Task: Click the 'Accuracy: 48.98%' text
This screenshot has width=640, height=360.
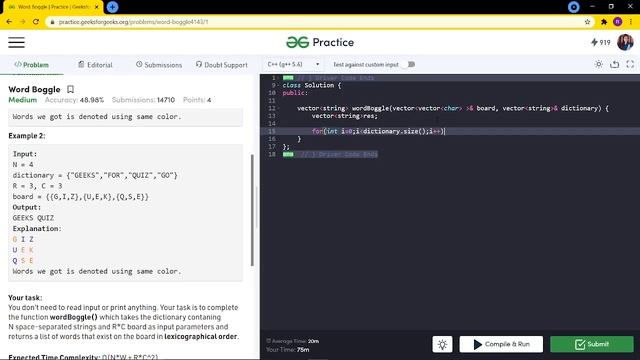Action: coord(74,100)
